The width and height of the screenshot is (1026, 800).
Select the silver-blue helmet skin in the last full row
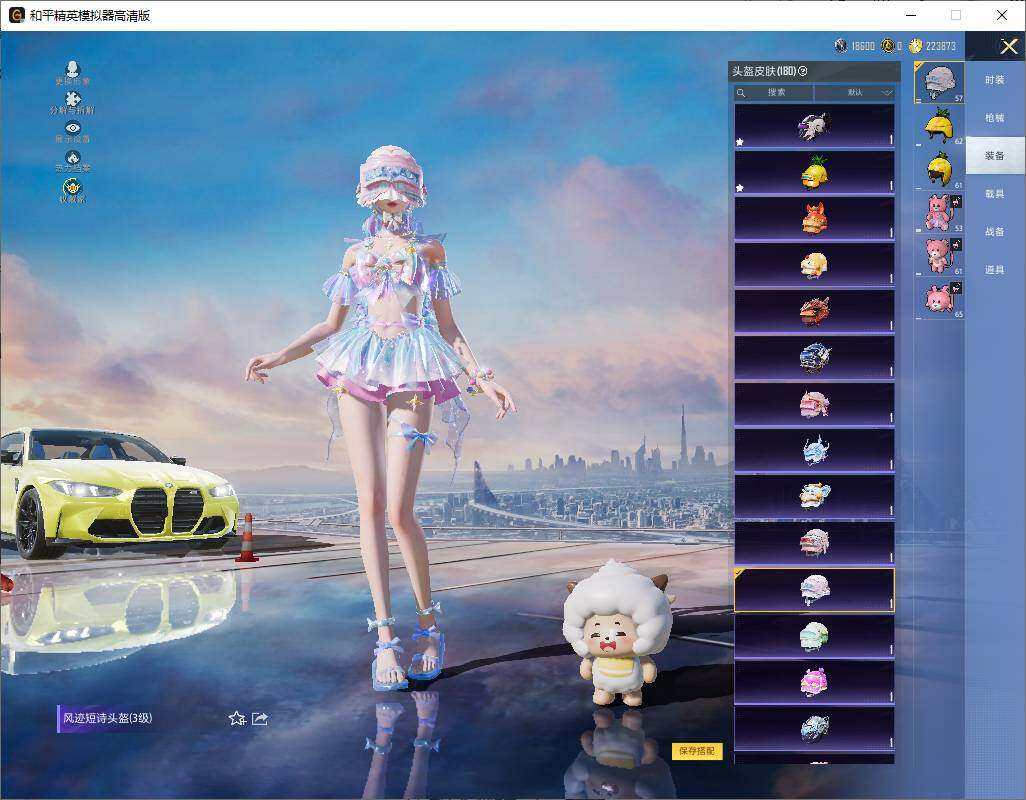(x=814, y=729)
